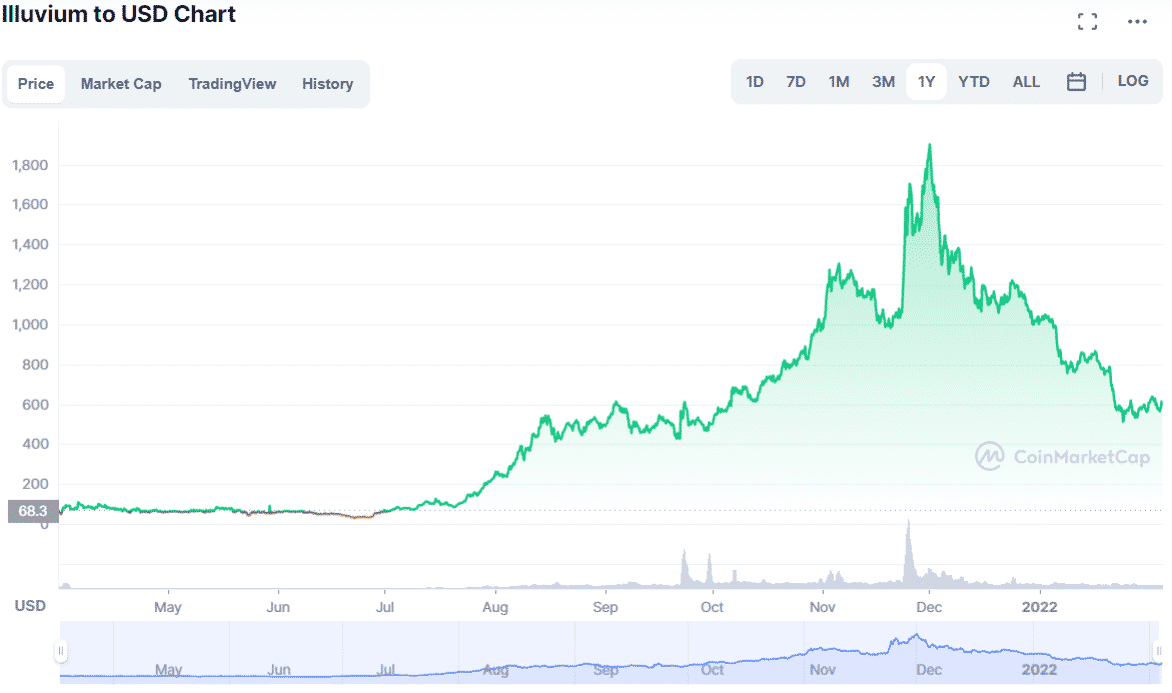Click the 600 y-axis label
This screenshot has width=1172, height=693.
pyautogui.click(x=35, y=404)
